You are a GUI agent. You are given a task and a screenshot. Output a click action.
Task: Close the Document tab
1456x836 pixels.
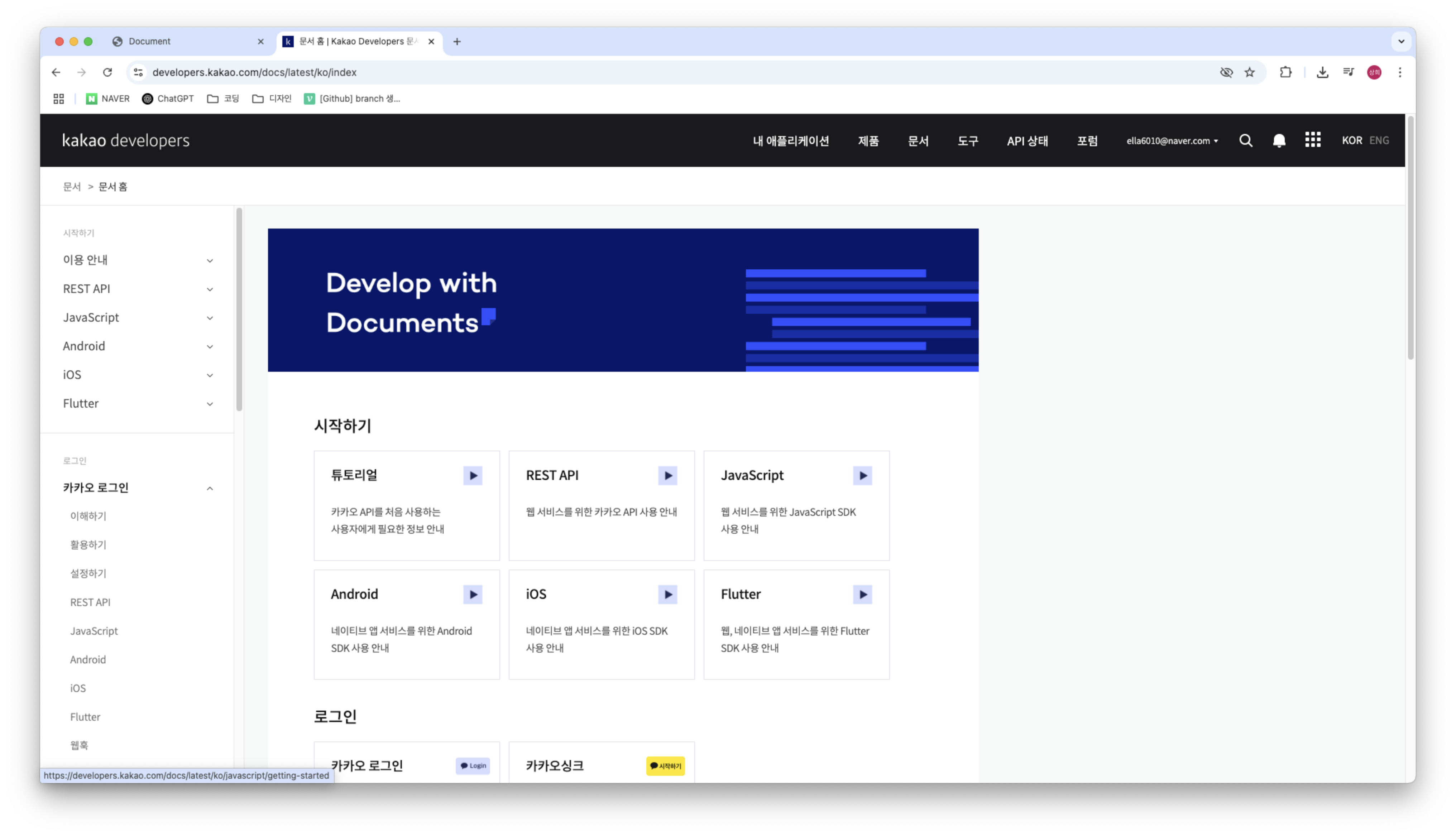(261, 41)
